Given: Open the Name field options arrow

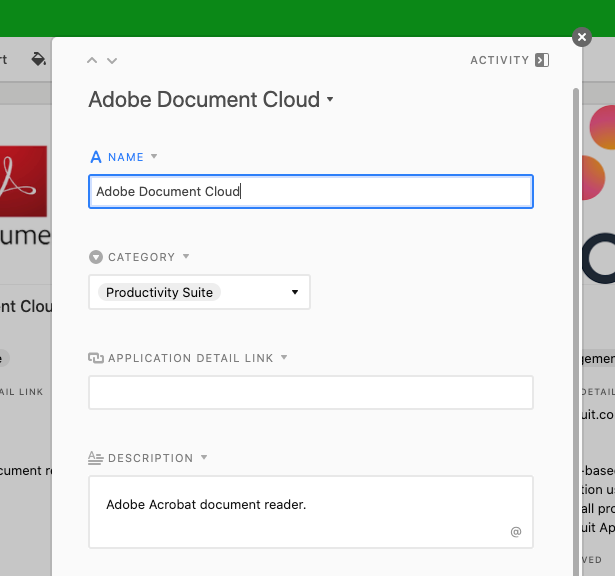Looking at the screenshot, I should click(154, 156).
